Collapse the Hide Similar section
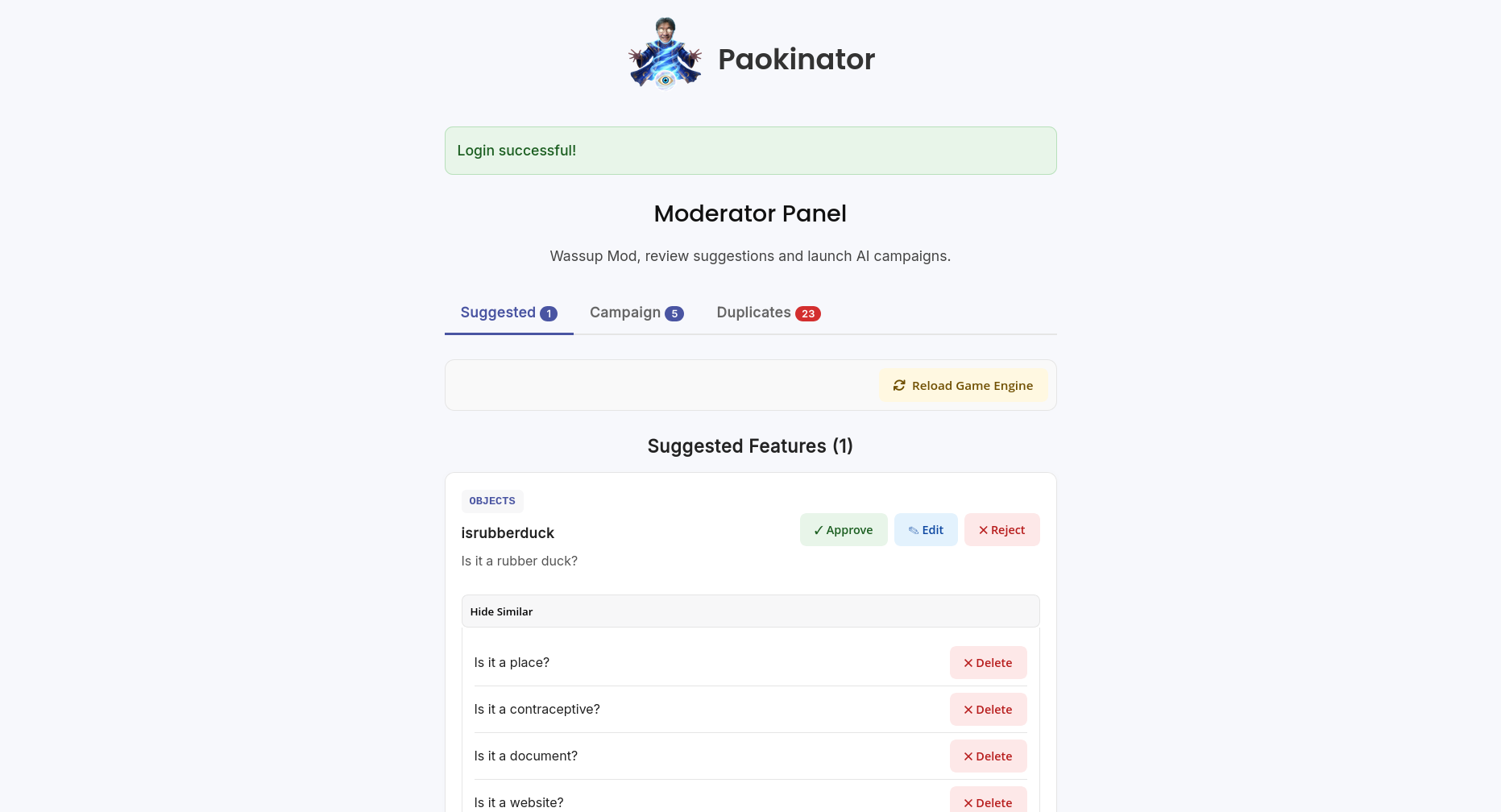Screen dimensions: 1501x812 501,611
